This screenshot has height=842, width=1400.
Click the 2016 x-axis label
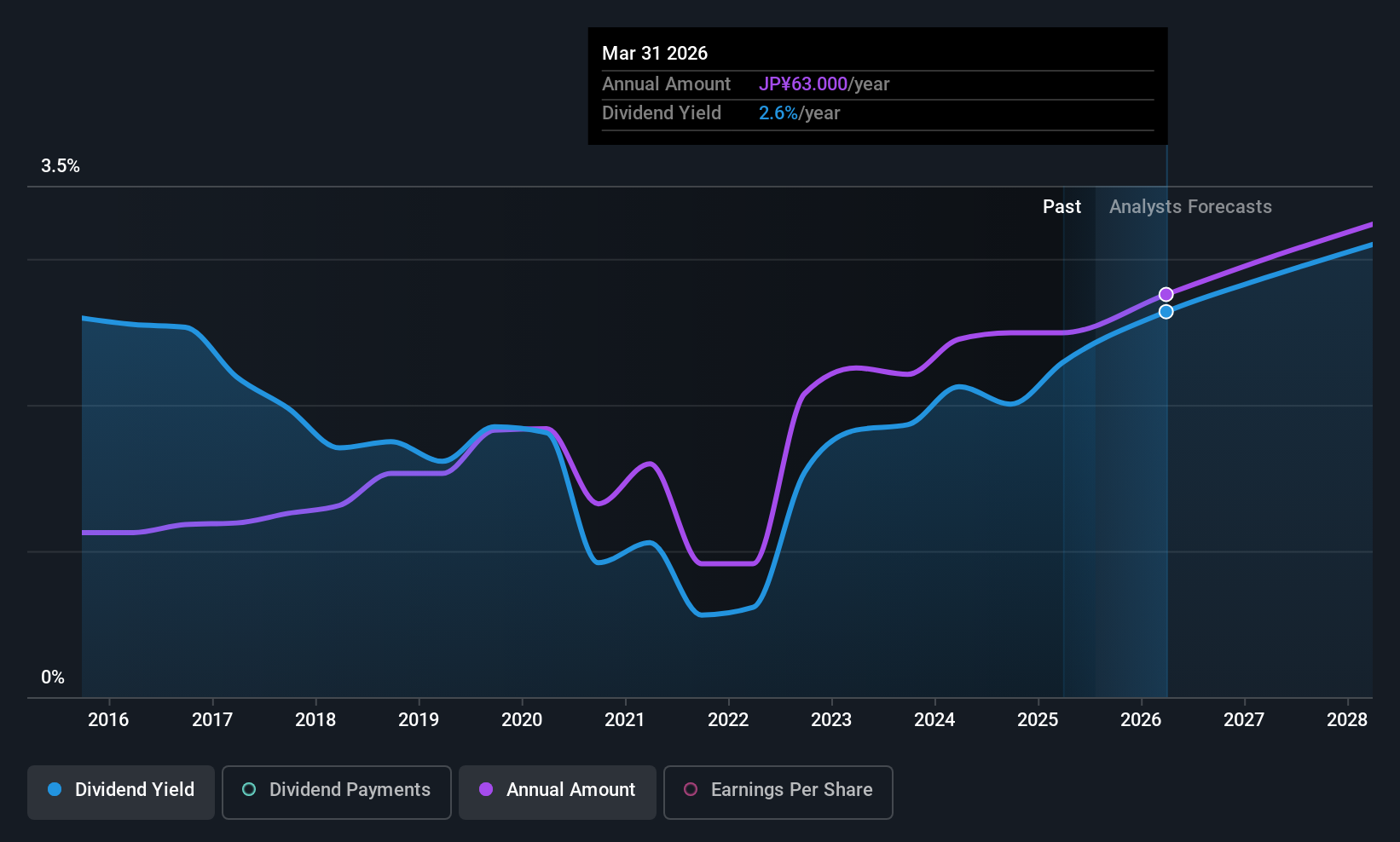pyautogui.click(x=108, y=719)
